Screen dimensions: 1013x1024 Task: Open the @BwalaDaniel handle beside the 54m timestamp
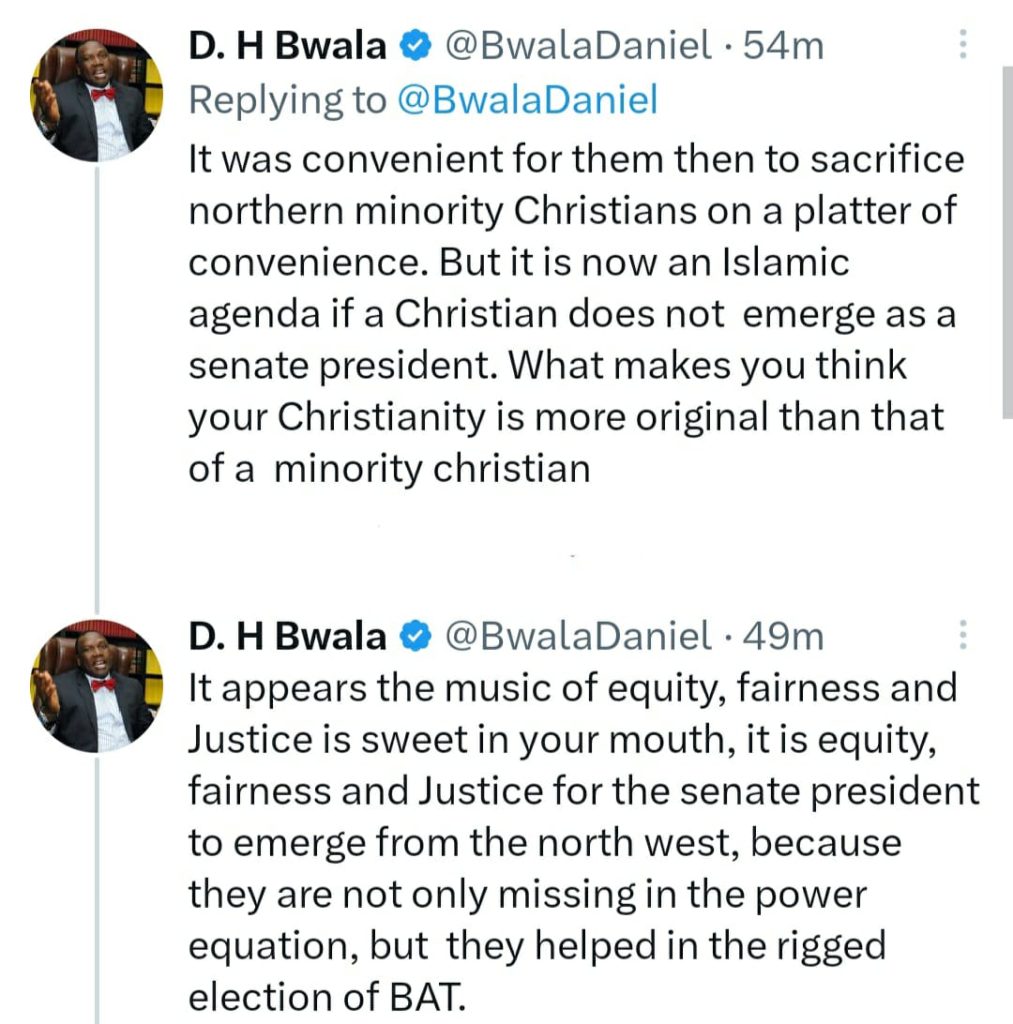(578, 45)
